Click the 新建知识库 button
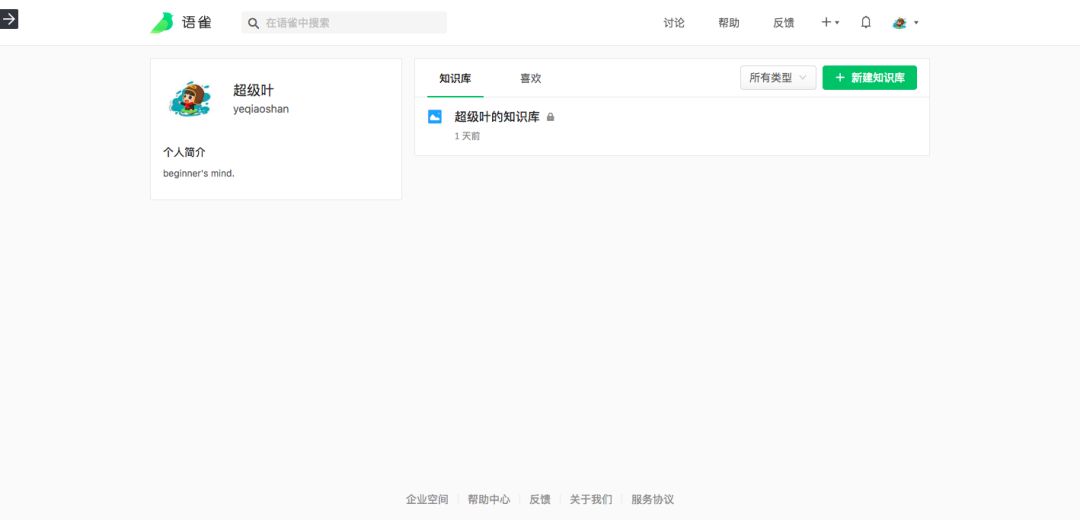The width and height of the screenshot is (1080, 520). click(869, 78)
